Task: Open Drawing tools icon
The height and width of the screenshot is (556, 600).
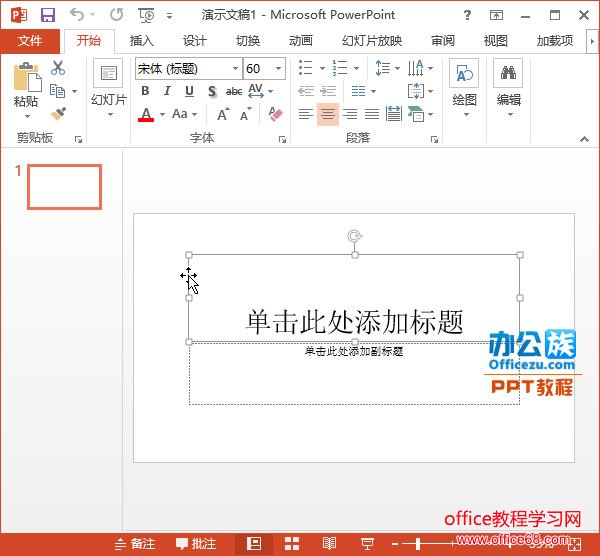Action: (464, 73)
